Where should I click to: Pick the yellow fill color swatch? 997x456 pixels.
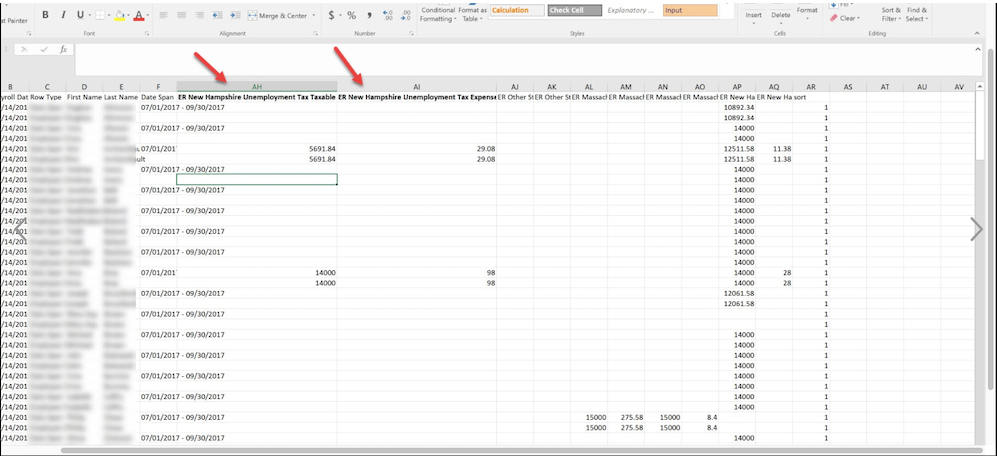pyautogui.click(x=118, y=16)
